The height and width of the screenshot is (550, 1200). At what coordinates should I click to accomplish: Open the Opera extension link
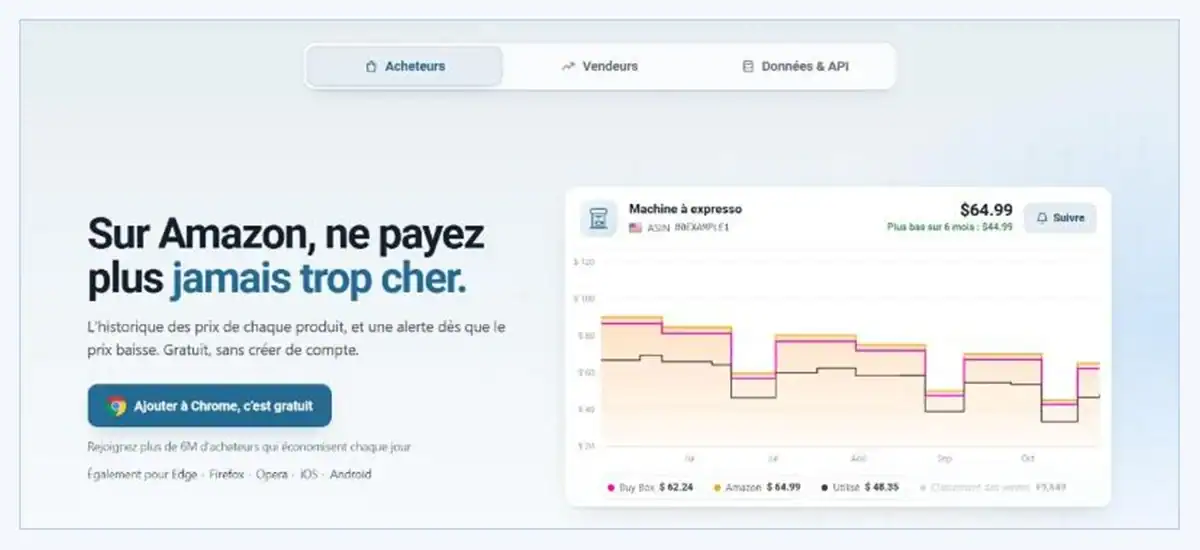tap(272, 474)
